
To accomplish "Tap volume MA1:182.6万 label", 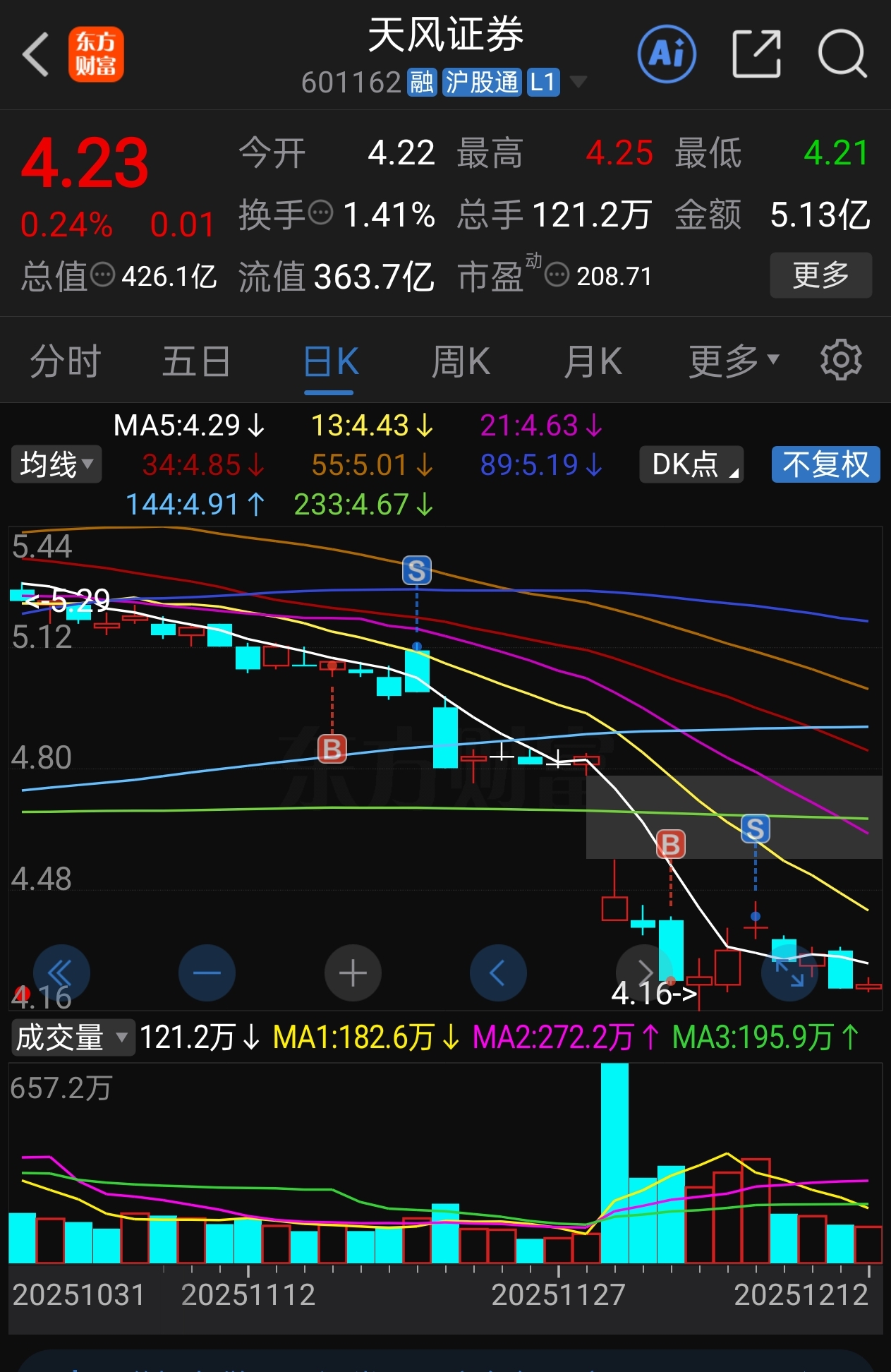I will [366, 1037].
